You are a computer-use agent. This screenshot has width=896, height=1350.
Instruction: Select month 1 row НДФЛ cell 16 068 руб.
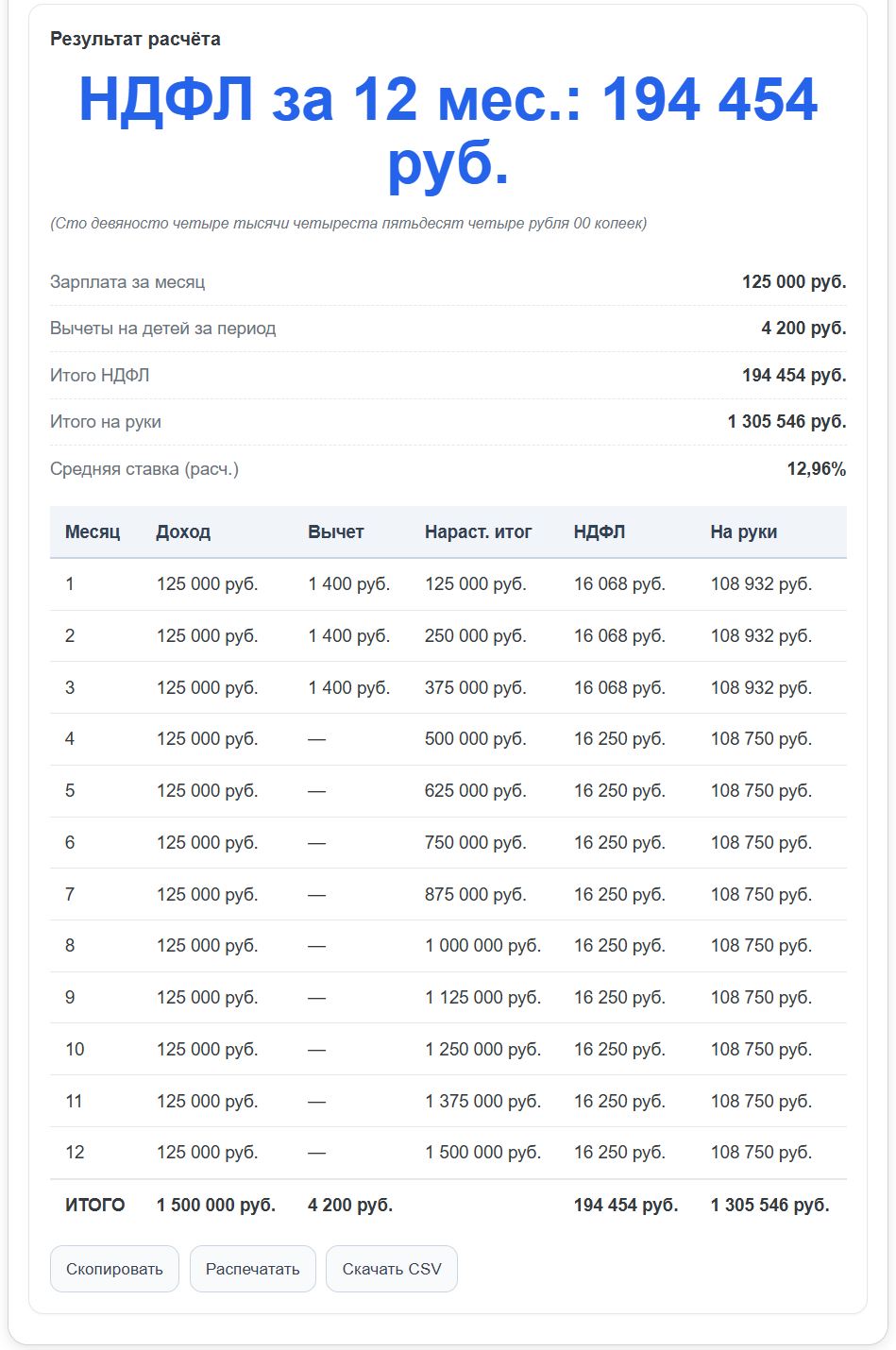point(619,583)
